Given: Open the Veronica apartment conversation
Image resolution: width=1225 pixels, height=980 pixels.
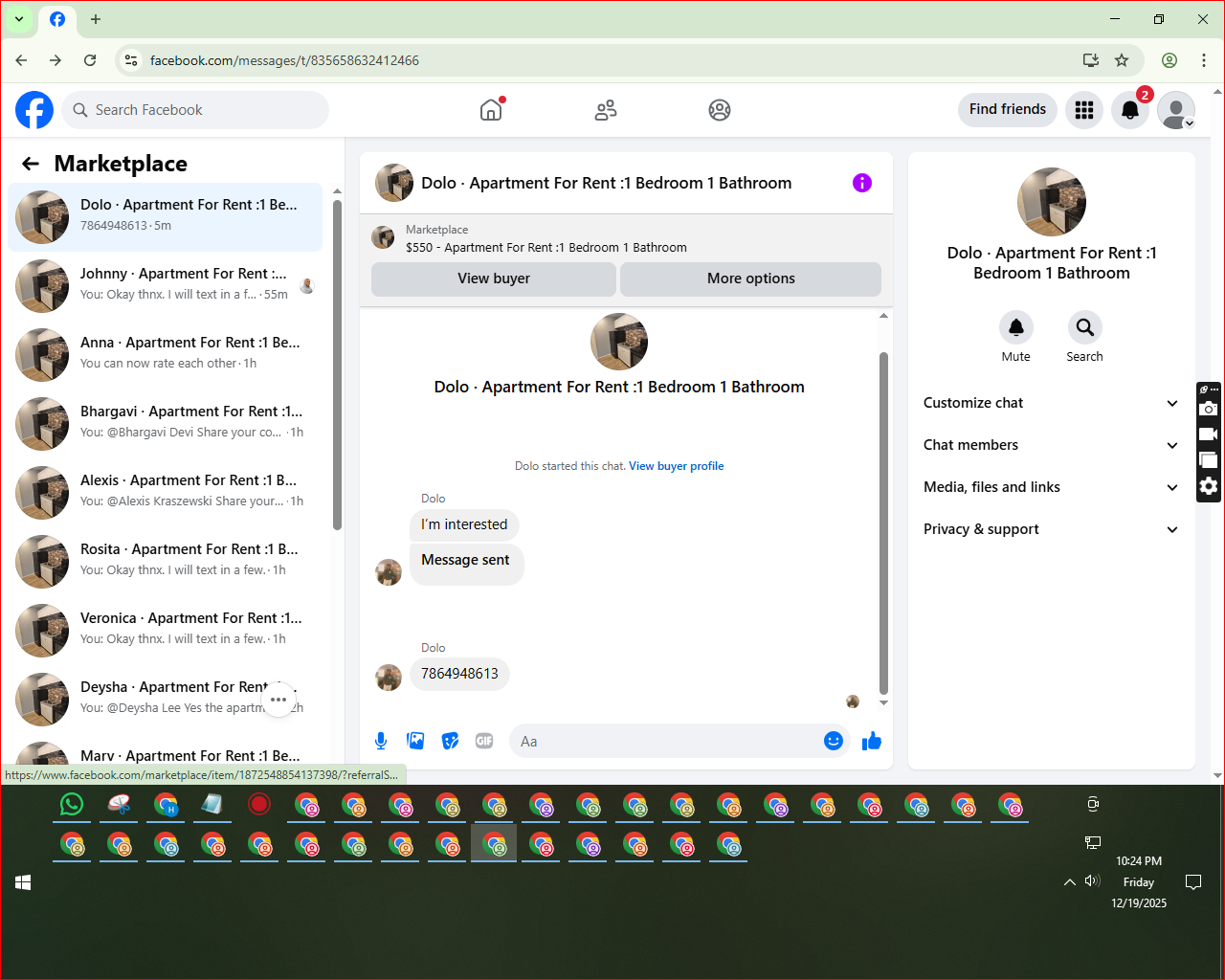Looking at the screenshot, I should click(x=165, y=630).
